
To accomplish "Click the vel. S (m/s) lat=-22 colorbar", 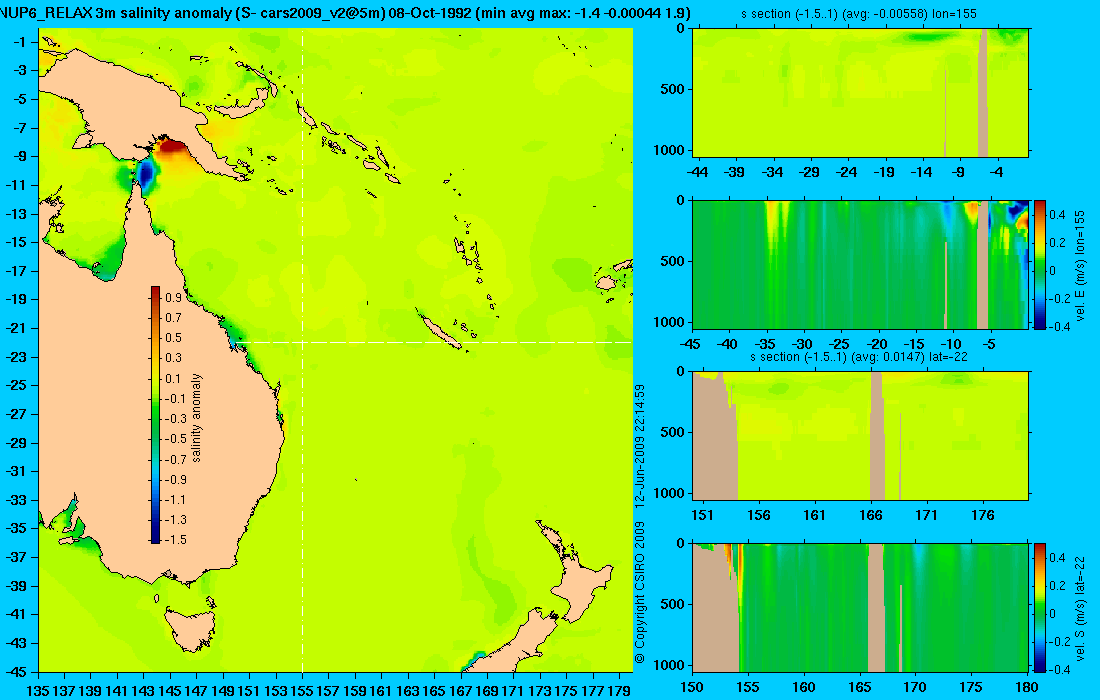I will click(1040, 607).
